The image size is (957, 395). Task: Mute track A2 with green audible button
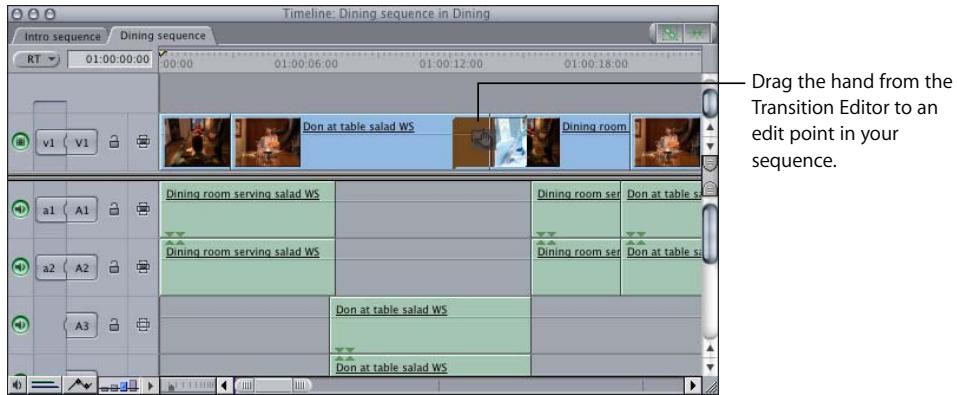click(20, 267)
